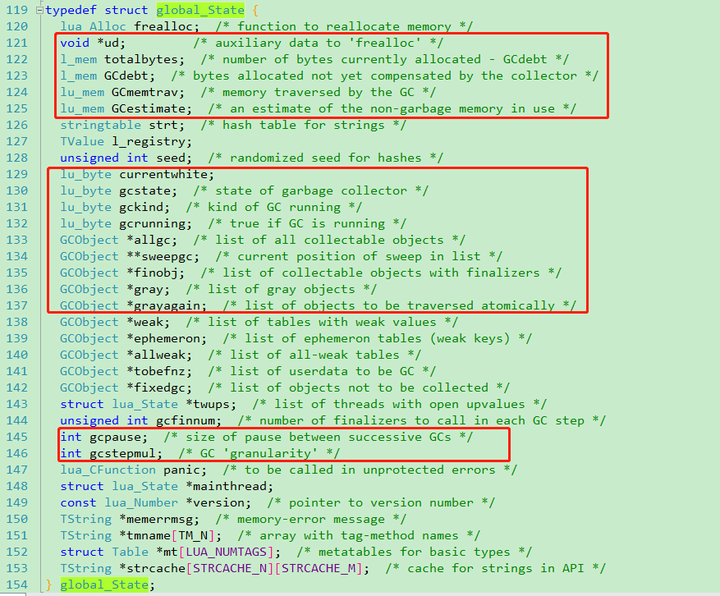Click the GCdebt member name
Viewport: 720px width, 596px height.
pos(126,76)
